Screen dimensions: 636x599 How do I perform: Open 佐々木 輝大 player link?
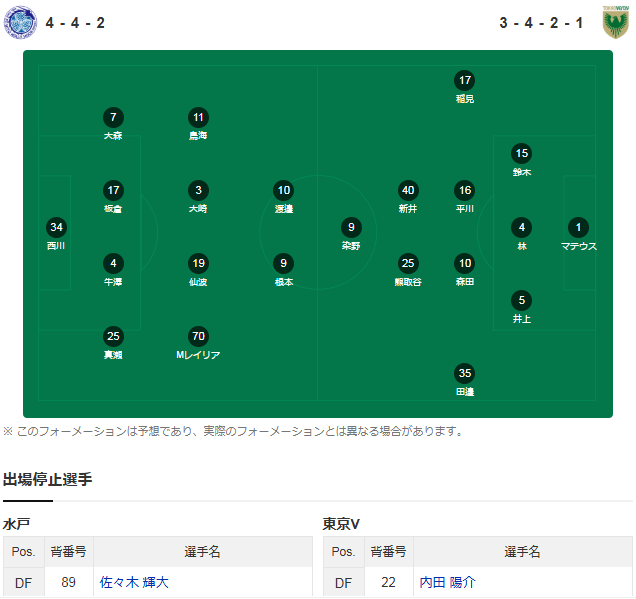134,582
